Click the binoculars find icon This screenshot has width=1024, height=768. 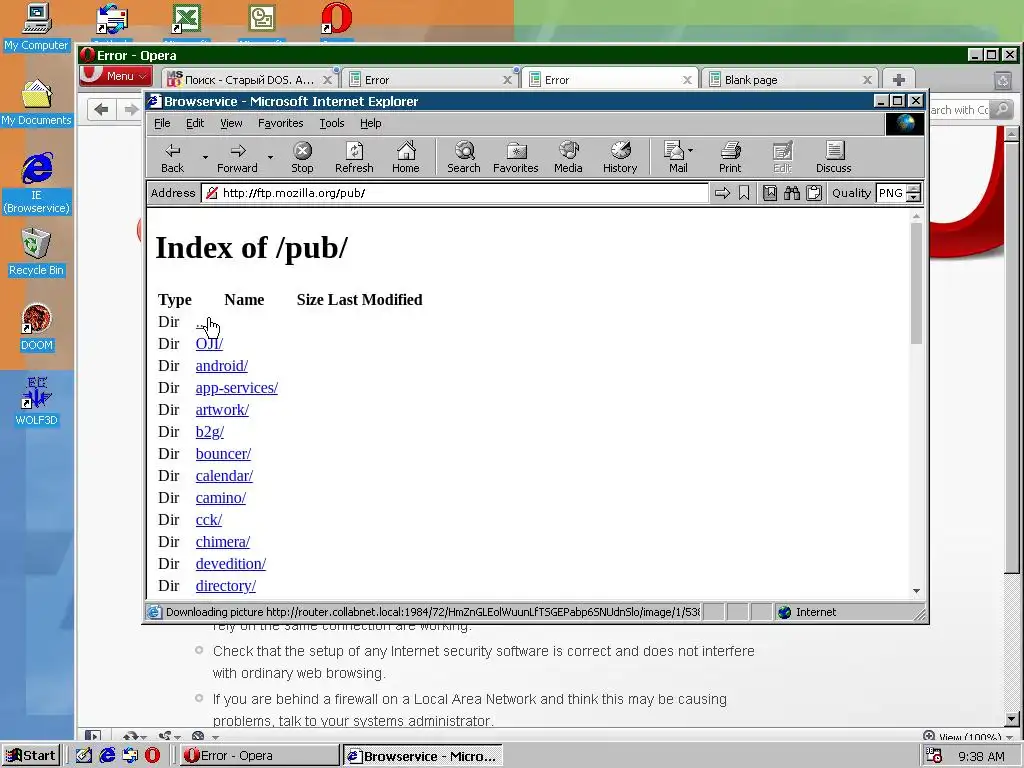click(792, 193)
